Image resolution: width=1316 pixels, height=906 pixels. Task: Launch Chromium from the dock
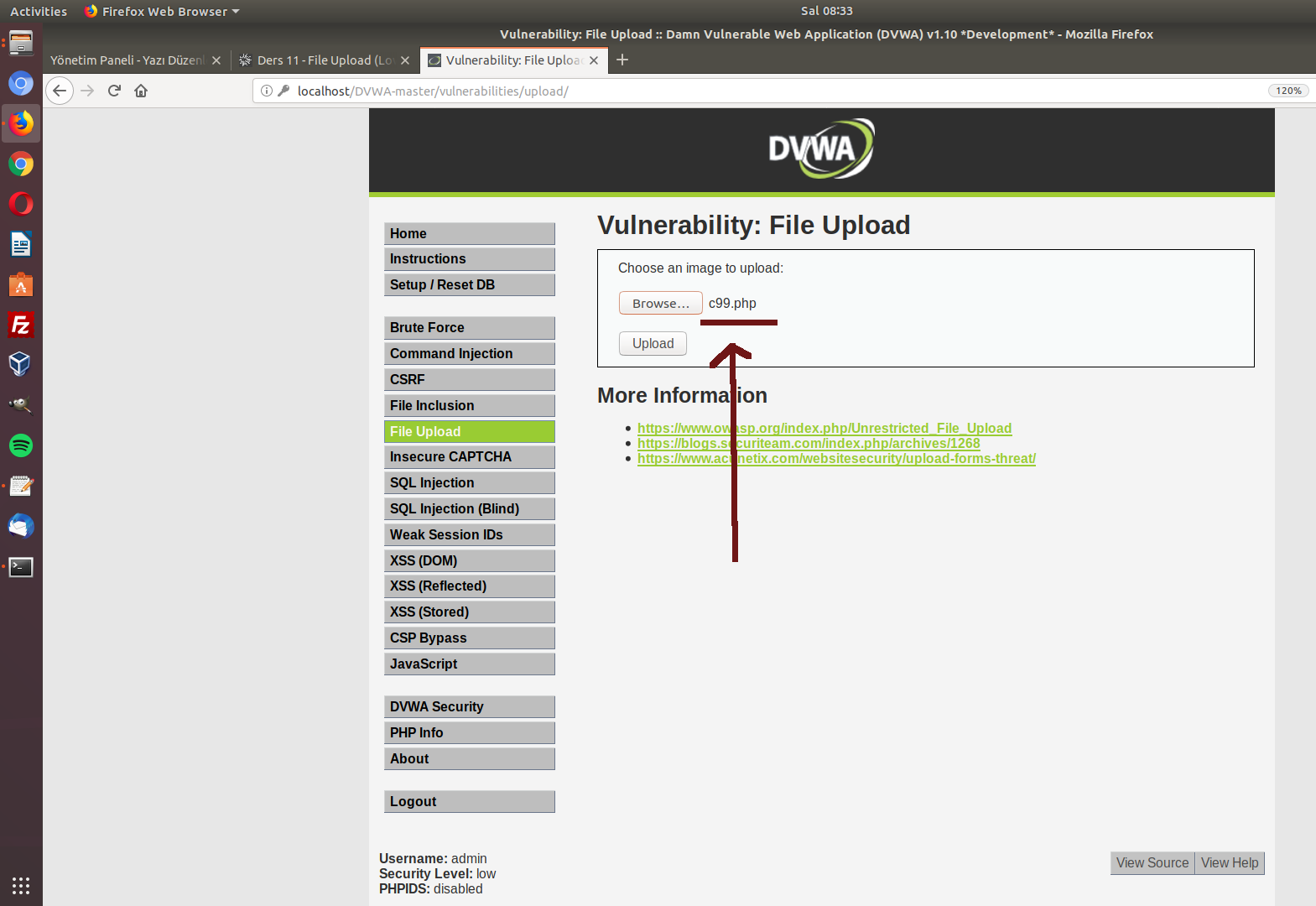point(21,83)
